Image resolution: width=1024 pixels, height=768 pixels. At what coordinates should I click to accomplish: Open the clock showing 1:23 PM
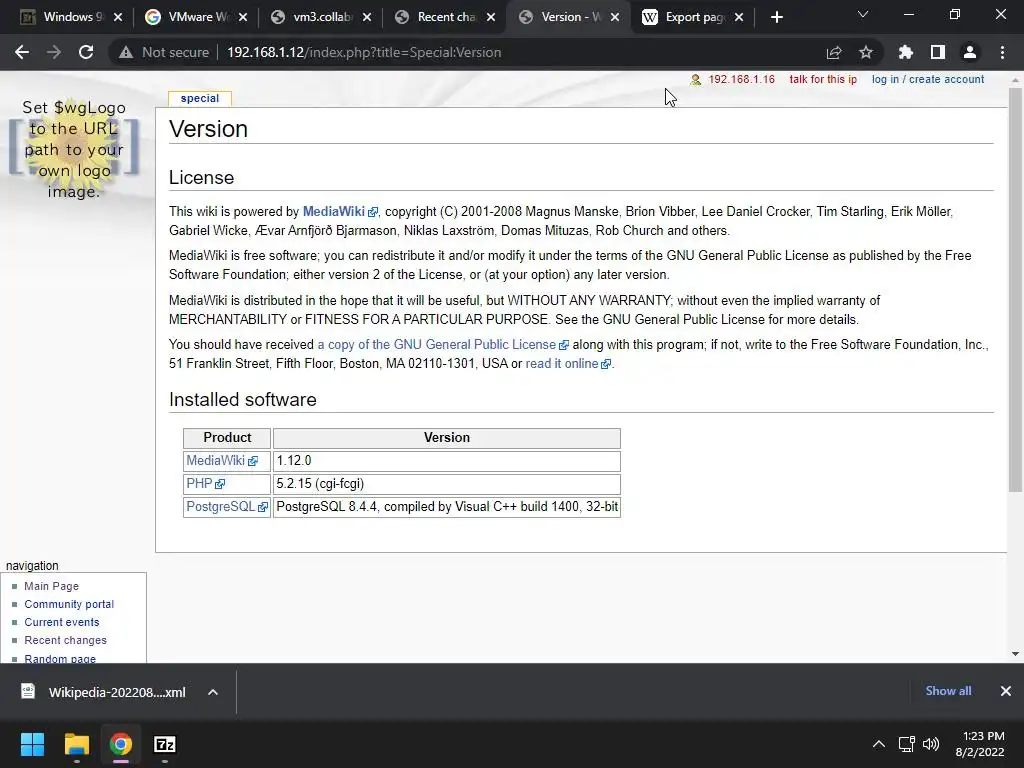[x=980, y=744]
